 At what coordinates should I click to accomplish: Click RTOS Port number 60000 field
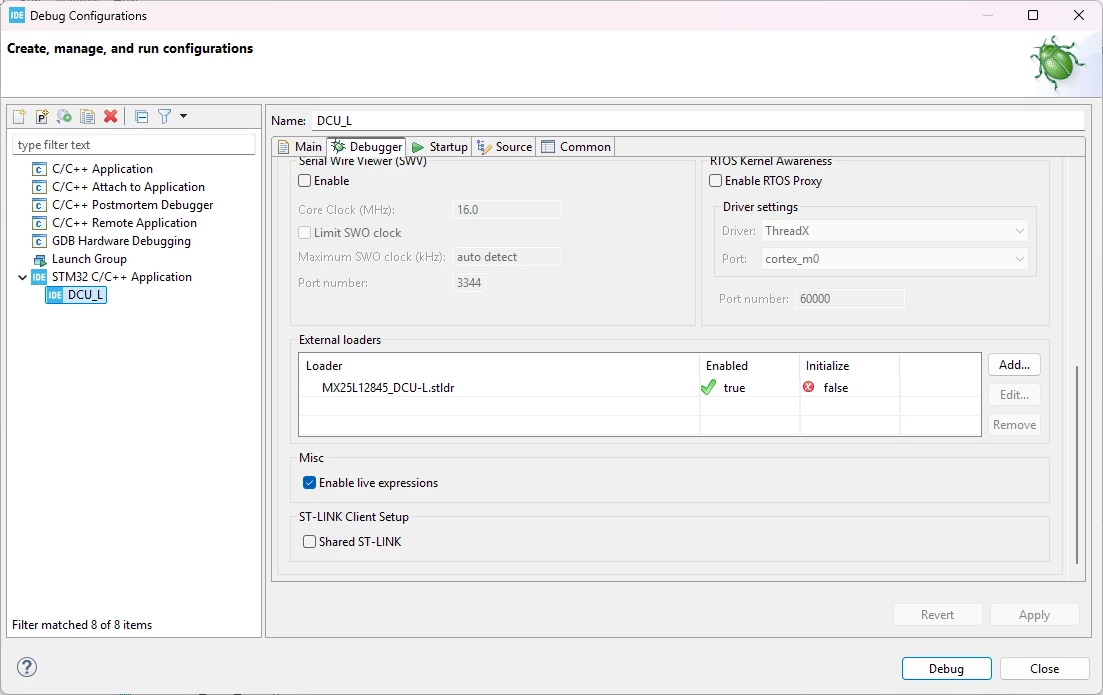click(850, 299)
